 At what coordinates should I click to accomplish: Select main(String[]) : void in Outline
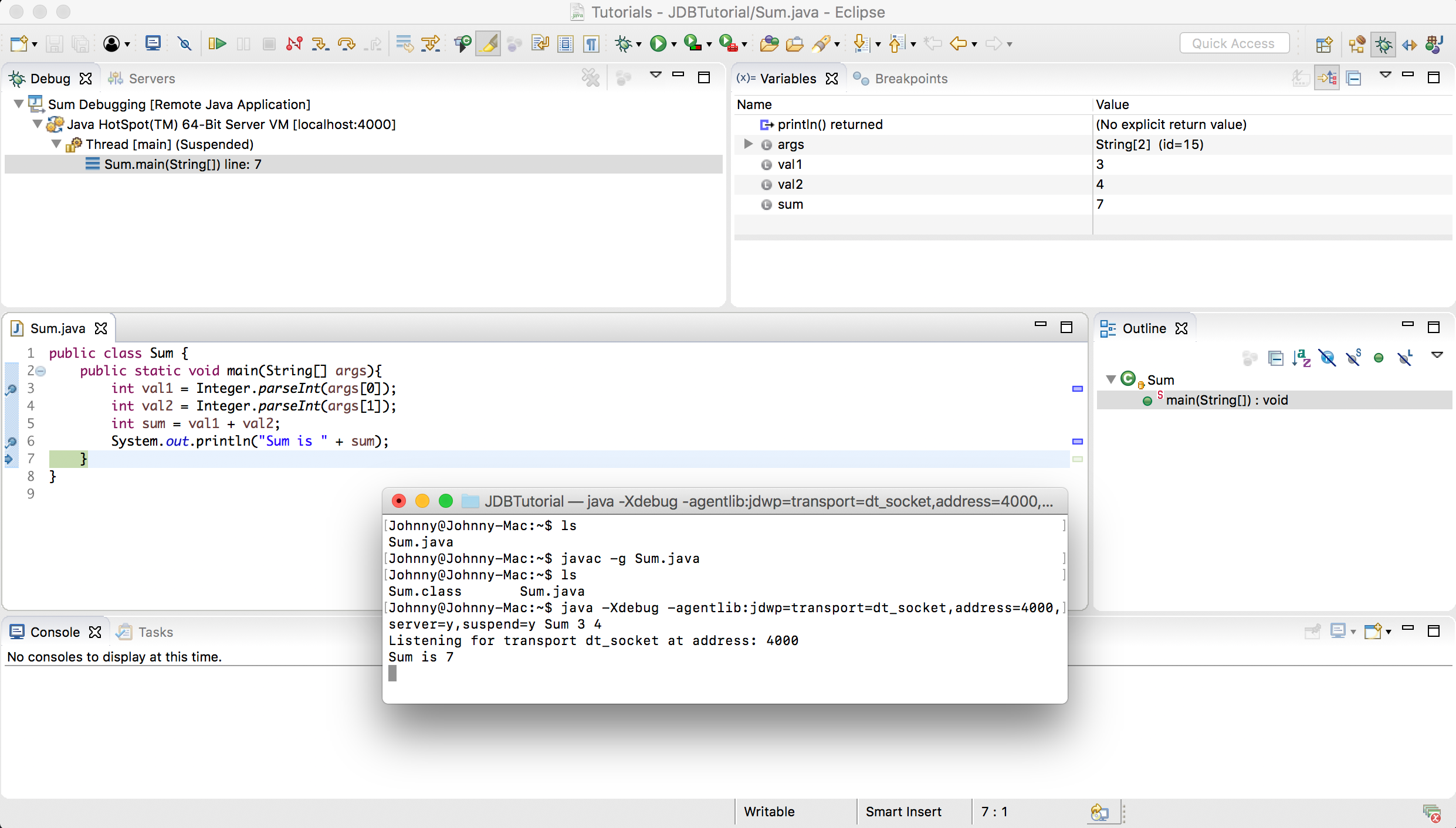point(1274,400)
